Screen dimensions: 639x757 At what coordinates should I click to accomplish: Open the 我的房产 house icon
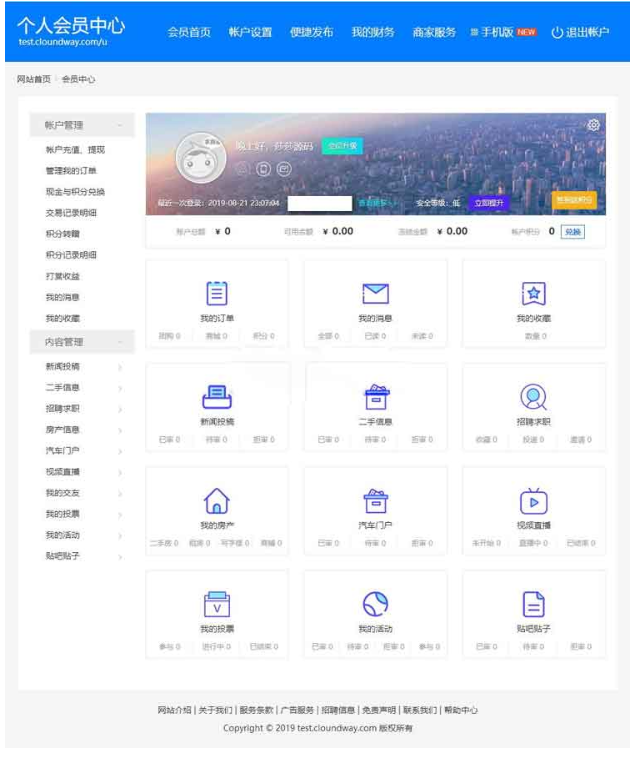(x=217, y=500)
